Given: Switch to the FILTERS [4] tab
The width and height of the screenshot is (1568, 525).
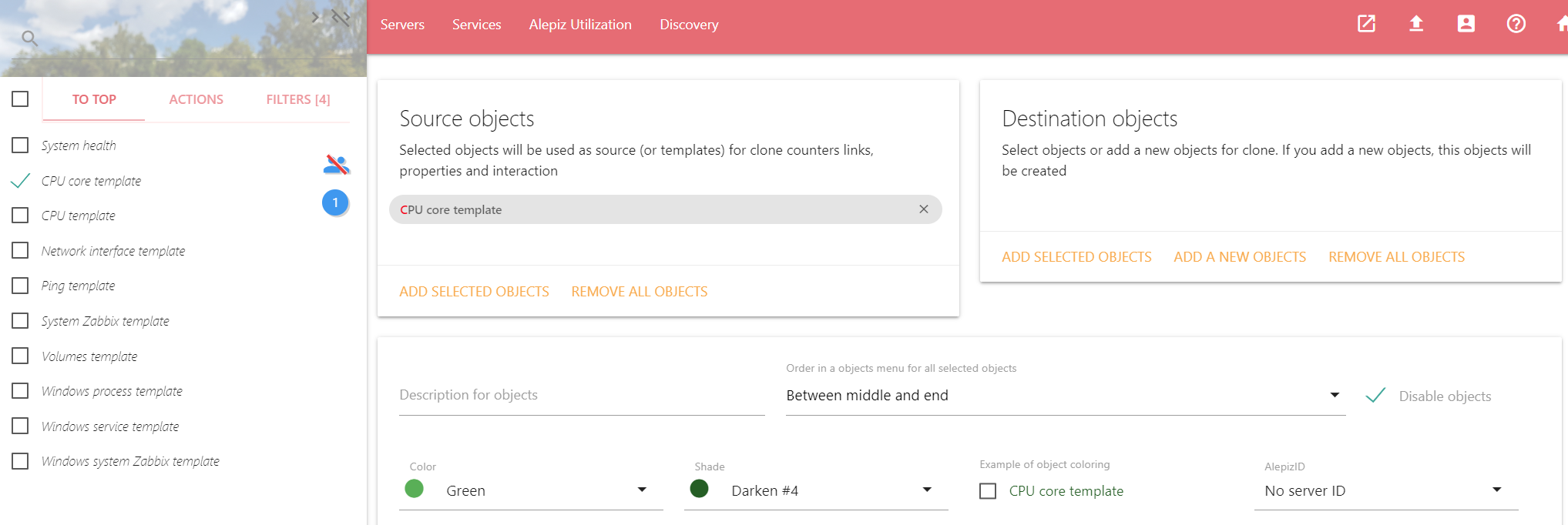Looking at the screenshot, I should tap(297, 99).
